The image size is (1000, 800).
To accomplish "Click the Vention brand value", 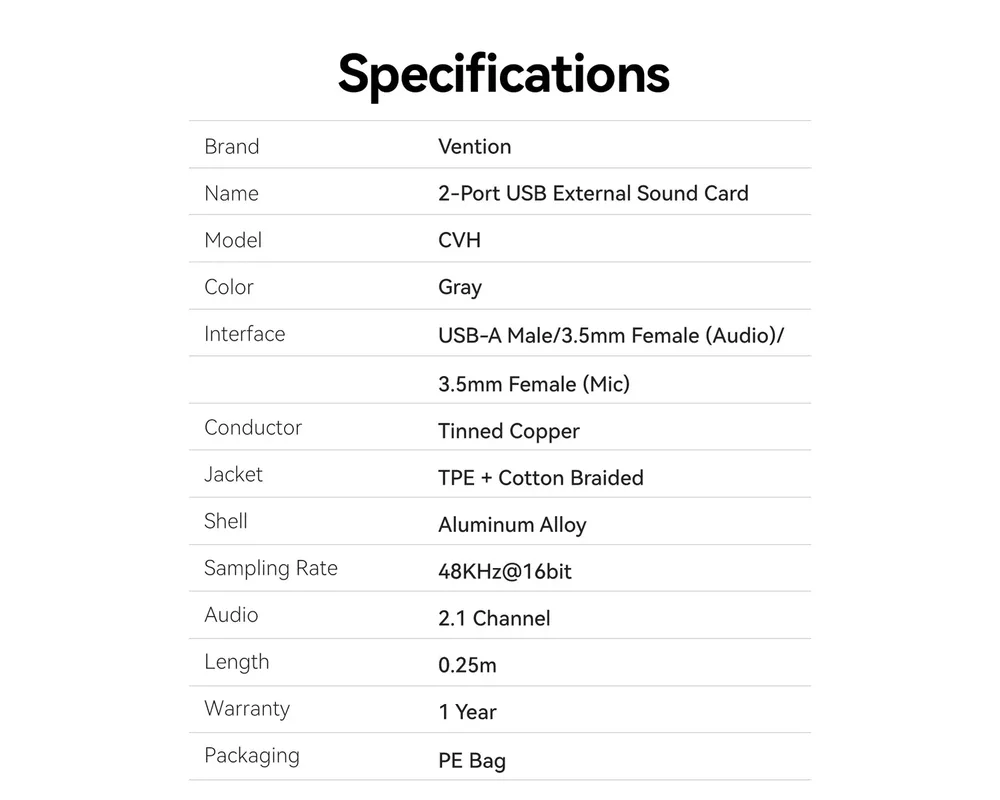I will tap(474, 146).
